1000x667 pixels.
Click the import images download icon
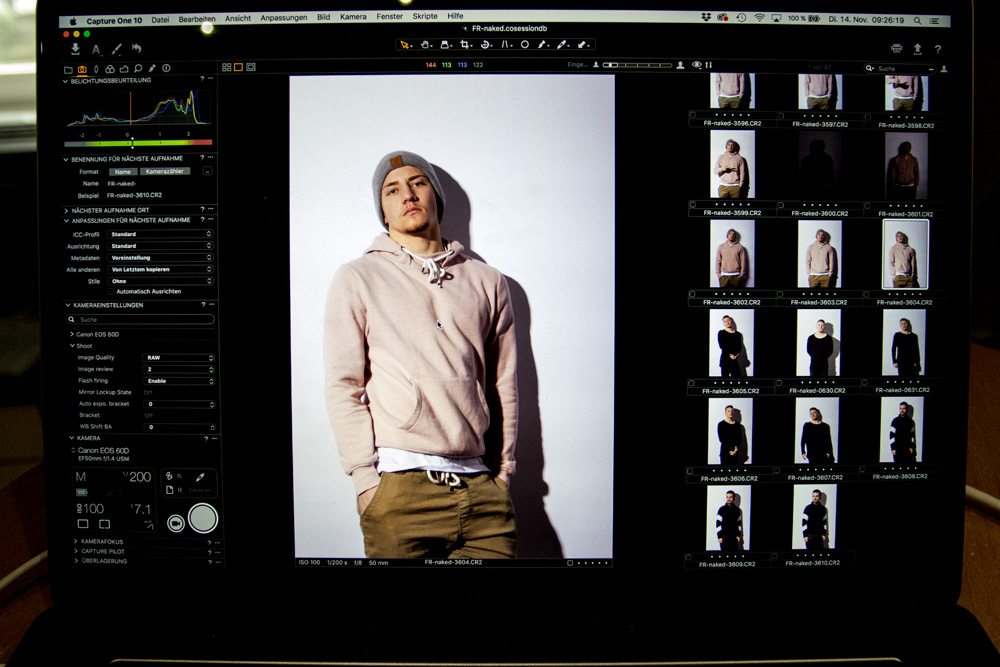tap(75, 48)
